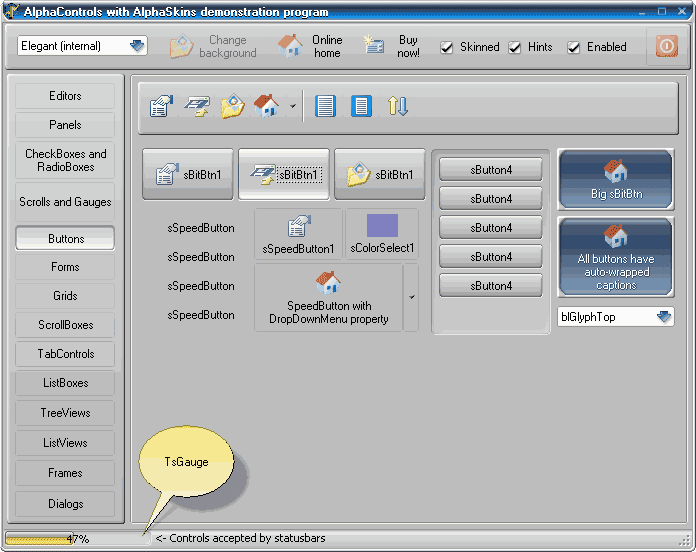696x552 pixels.
Task: Click the second sSpeedButton flat button
Action: click(x=201, y=257)
